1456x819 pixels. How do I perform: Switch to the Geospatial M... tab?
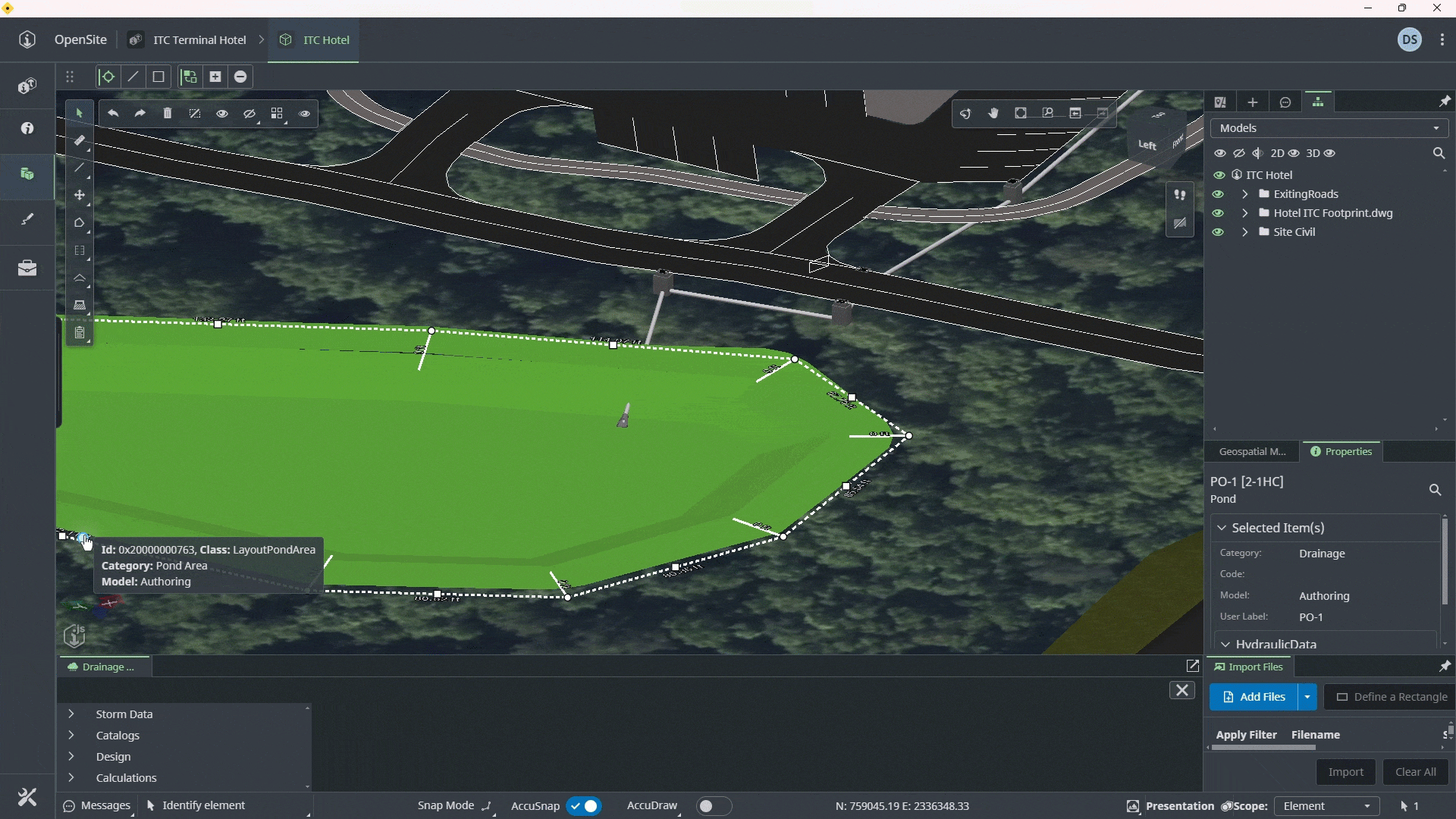pyautogui.click(x=1252, y=452)
